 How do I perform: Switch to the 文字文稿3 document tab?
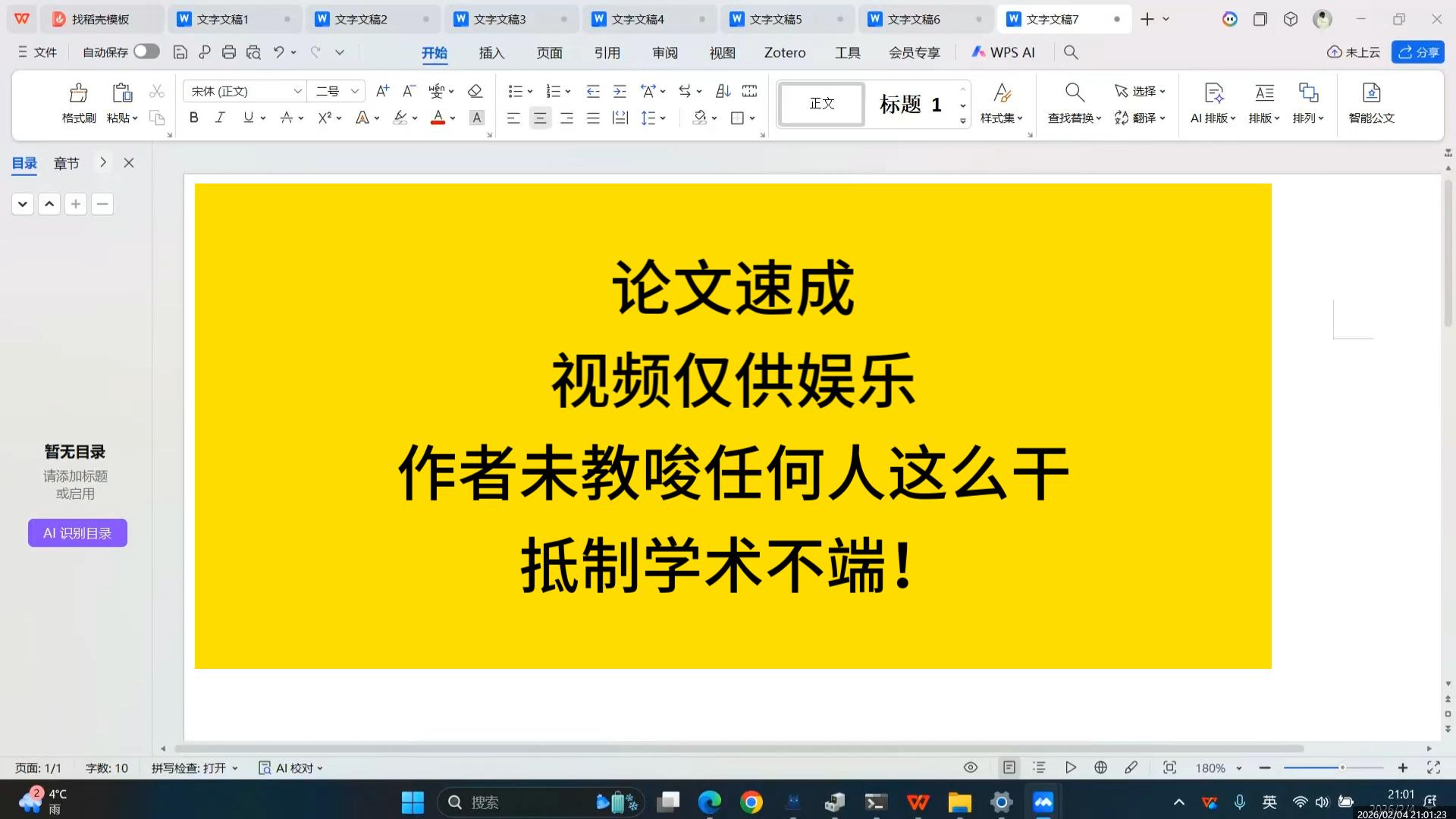[x=500, y=19]
